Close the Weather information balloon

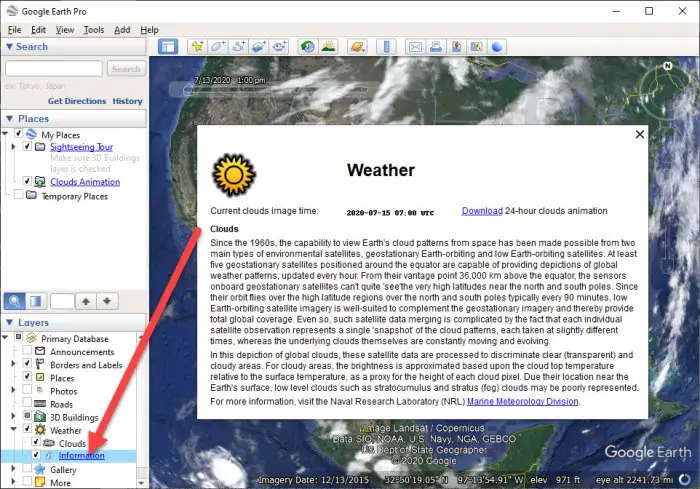point(639,134)
